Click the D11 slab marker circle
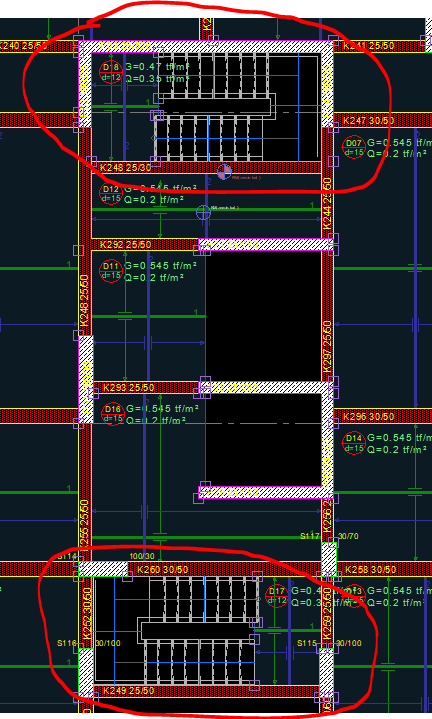432x719 pixels. coord(111,271)
